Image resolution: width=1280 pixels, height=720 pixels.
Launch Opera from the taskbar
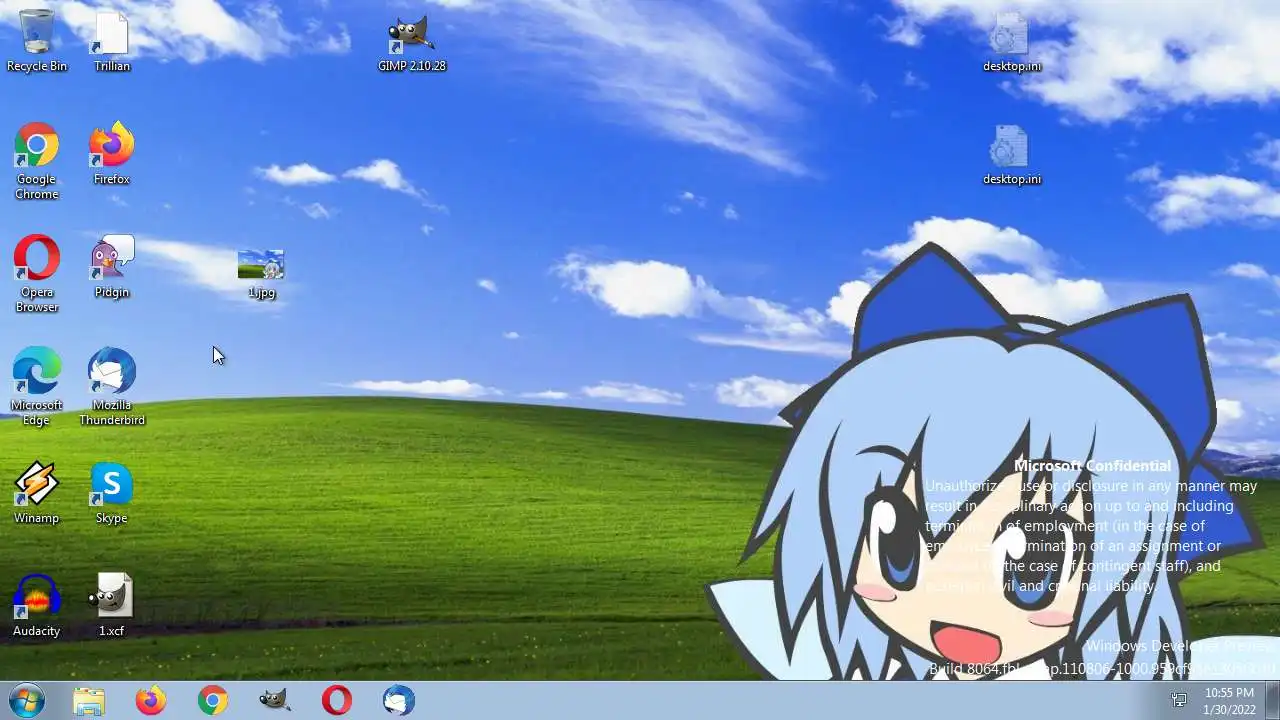tap(337, 701)
